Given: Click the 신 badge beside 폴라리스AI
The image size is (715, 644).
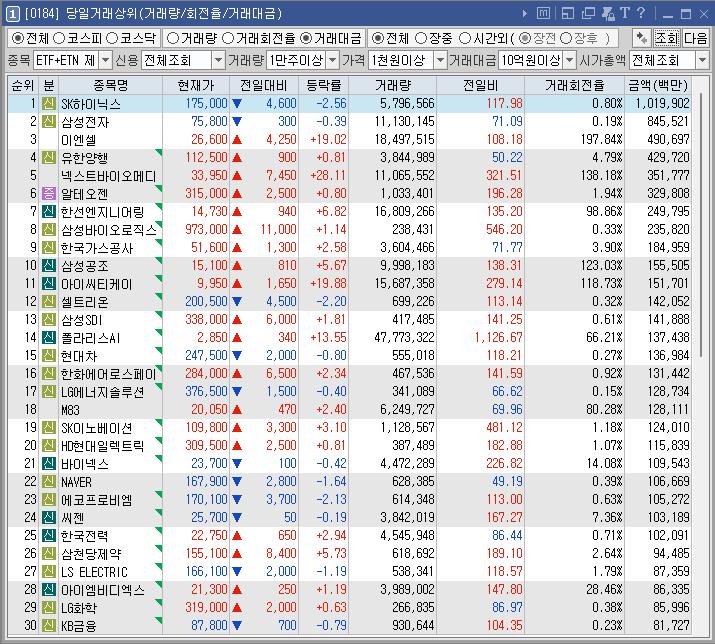Looking at the screenshot, I should tap(49, 338).
